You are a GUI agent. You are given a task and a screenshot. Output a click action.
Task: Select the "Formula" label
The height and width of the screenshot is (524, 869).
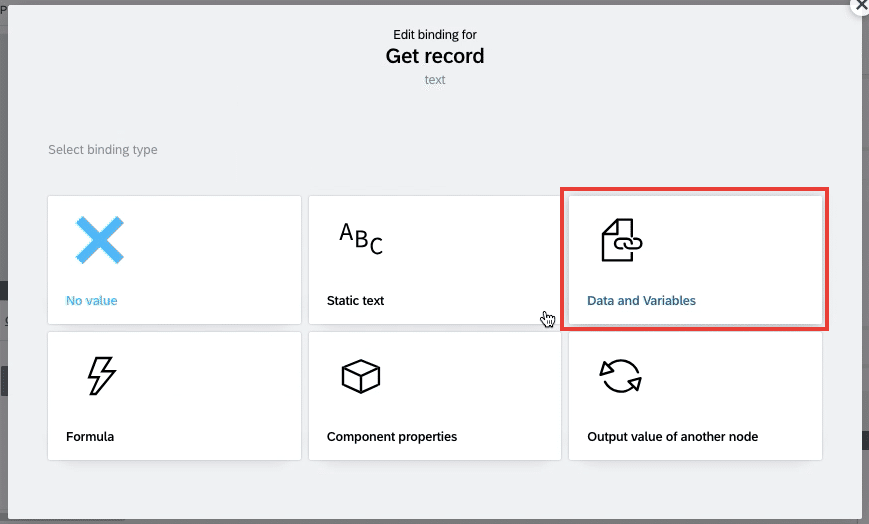[90, 436]
